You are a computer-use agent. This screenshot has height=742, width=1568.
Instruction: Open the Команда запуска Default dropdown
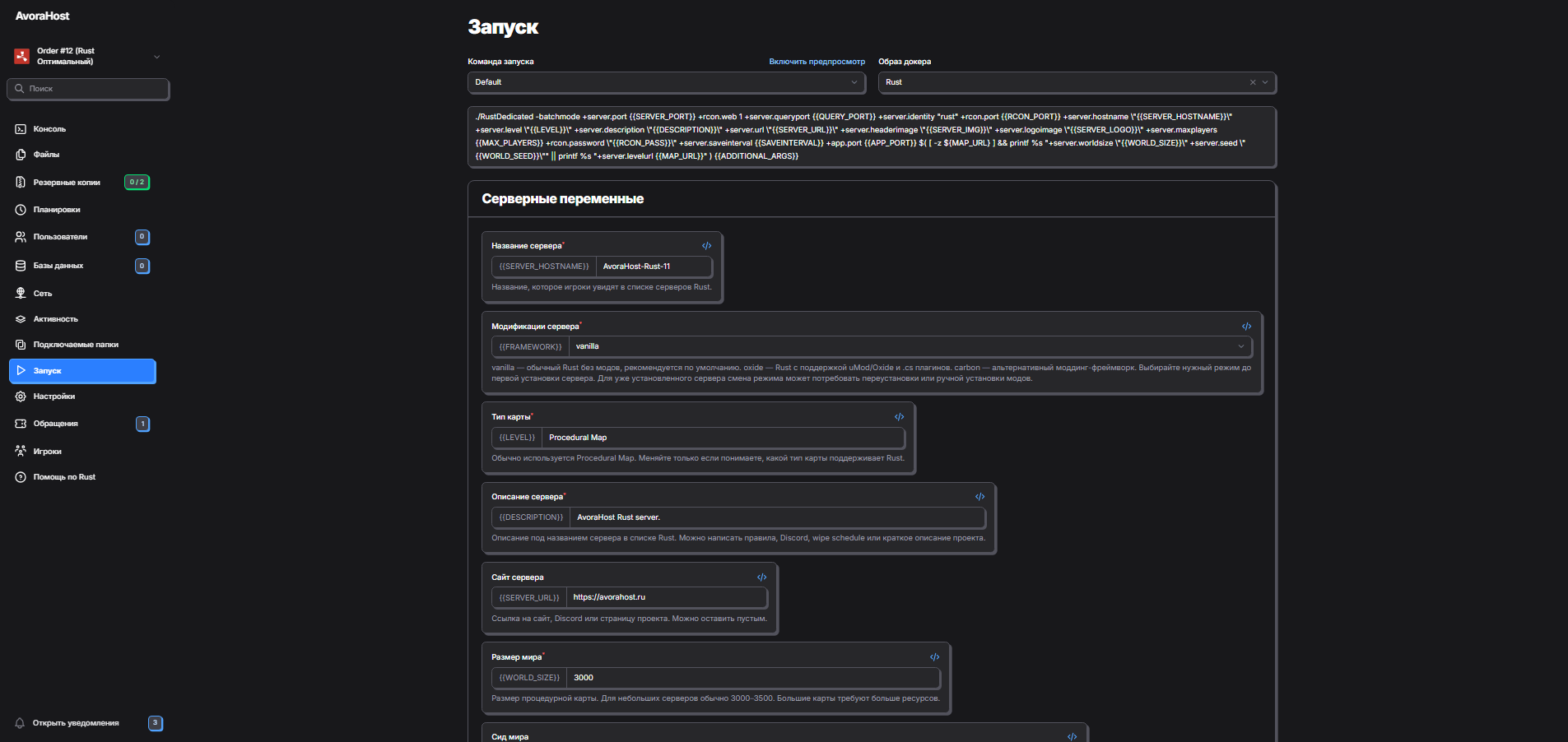[666, 82]
